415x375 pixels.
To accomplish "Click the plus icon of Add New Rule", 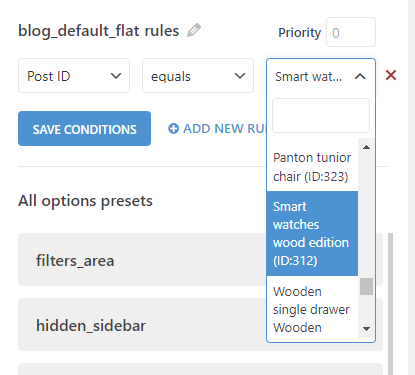I will pyautogui.click(x=173, y=128).
